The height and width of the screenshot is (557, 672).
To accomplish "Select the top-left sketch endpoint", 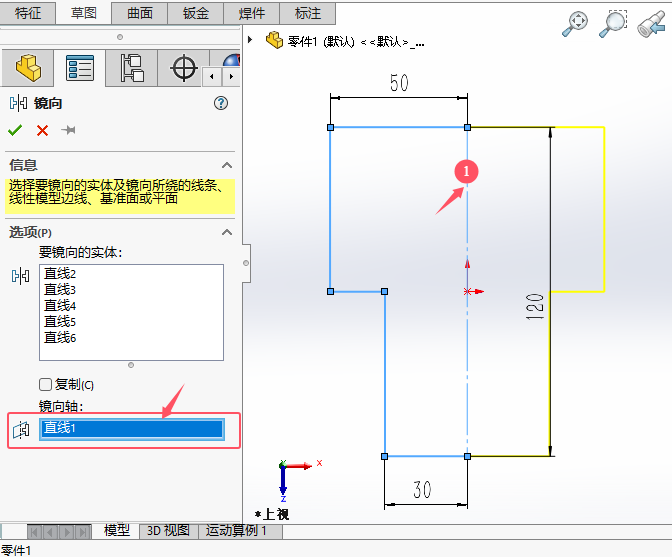I will [x=330, y=127].
